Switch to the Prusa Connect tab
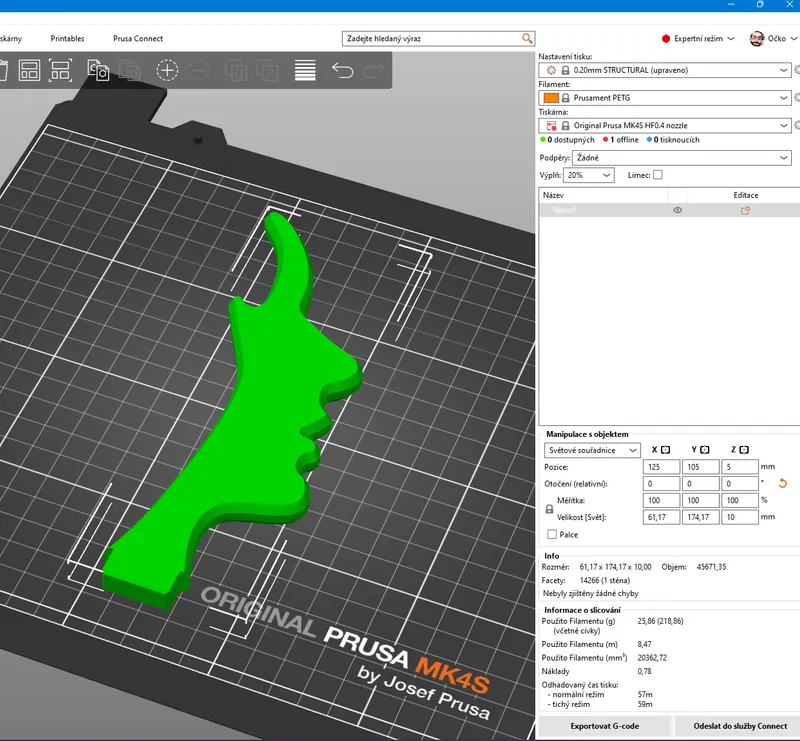This screenshot has width=800, height=741. 138,39
